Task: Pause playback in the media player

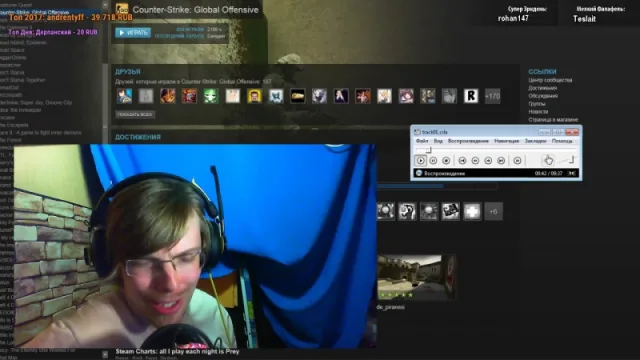Action: click(433, 161)
